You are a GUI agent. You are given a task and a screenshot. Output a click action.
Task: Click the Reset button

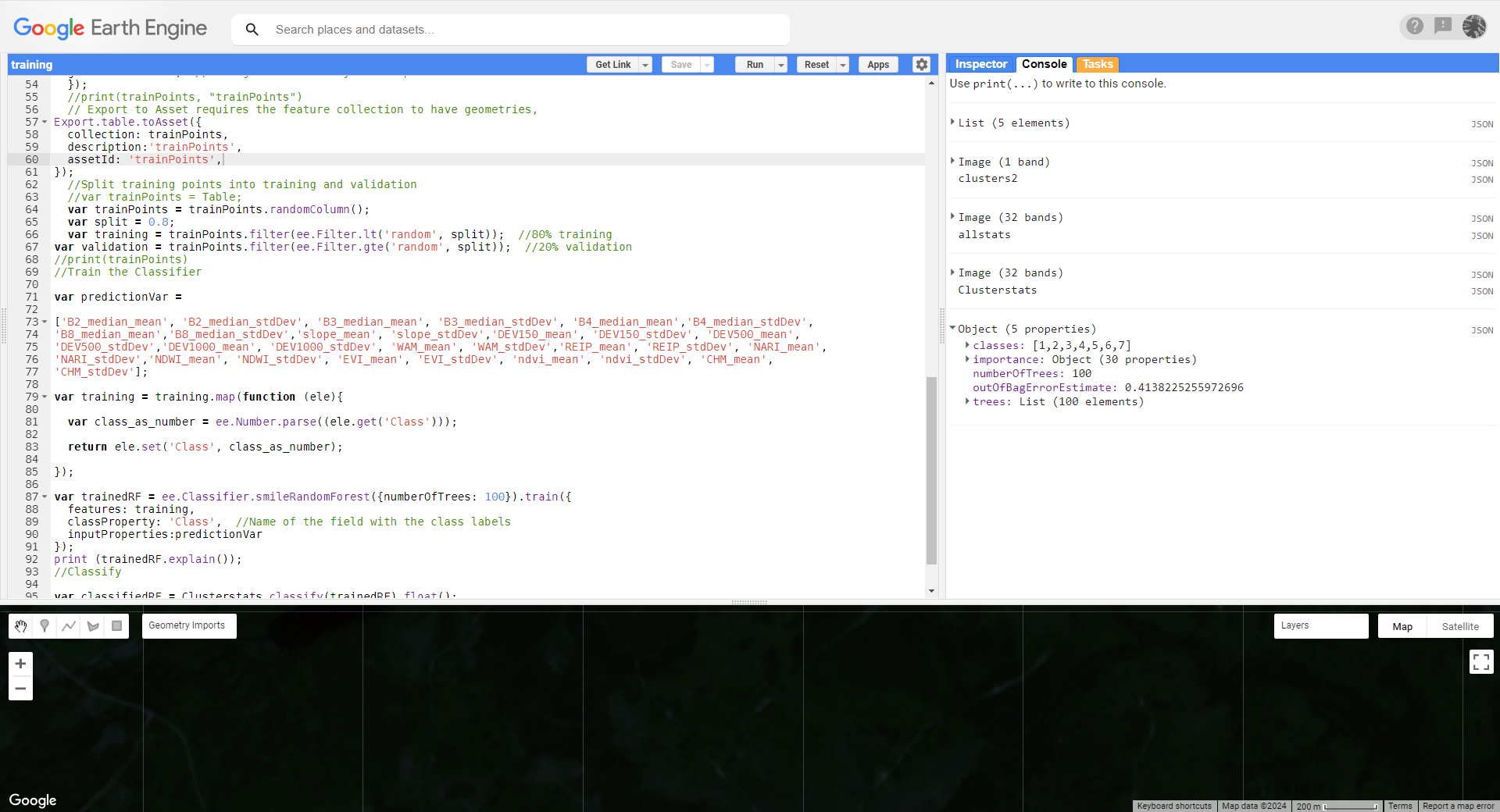816,65
